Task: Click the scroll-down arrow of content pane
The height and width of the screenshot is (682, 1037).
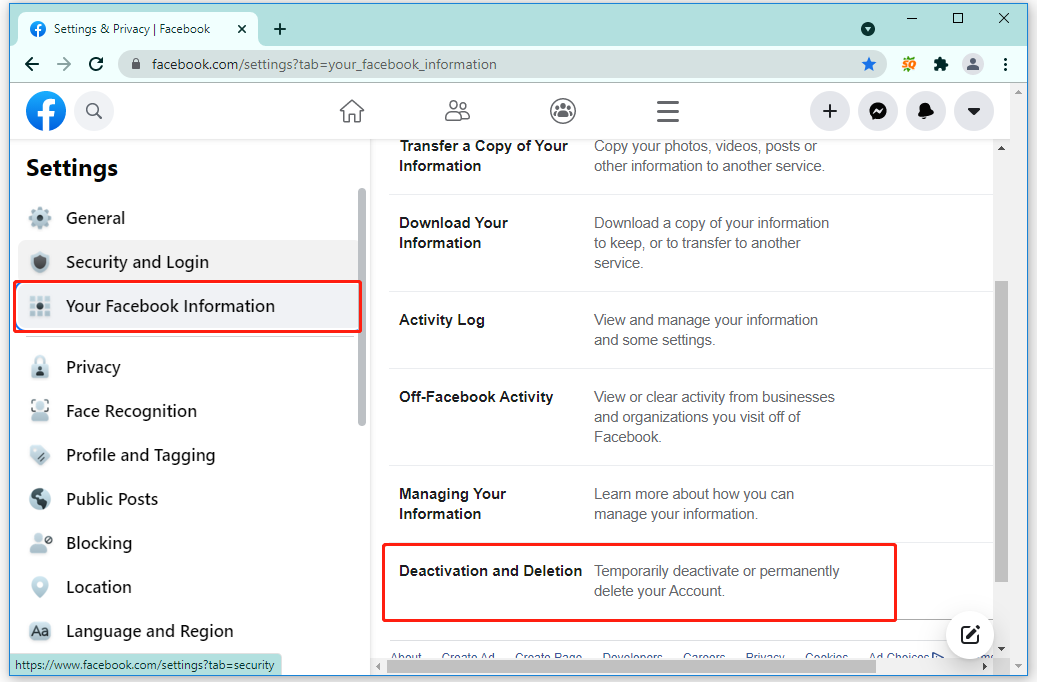Action: coord(1001,649)
